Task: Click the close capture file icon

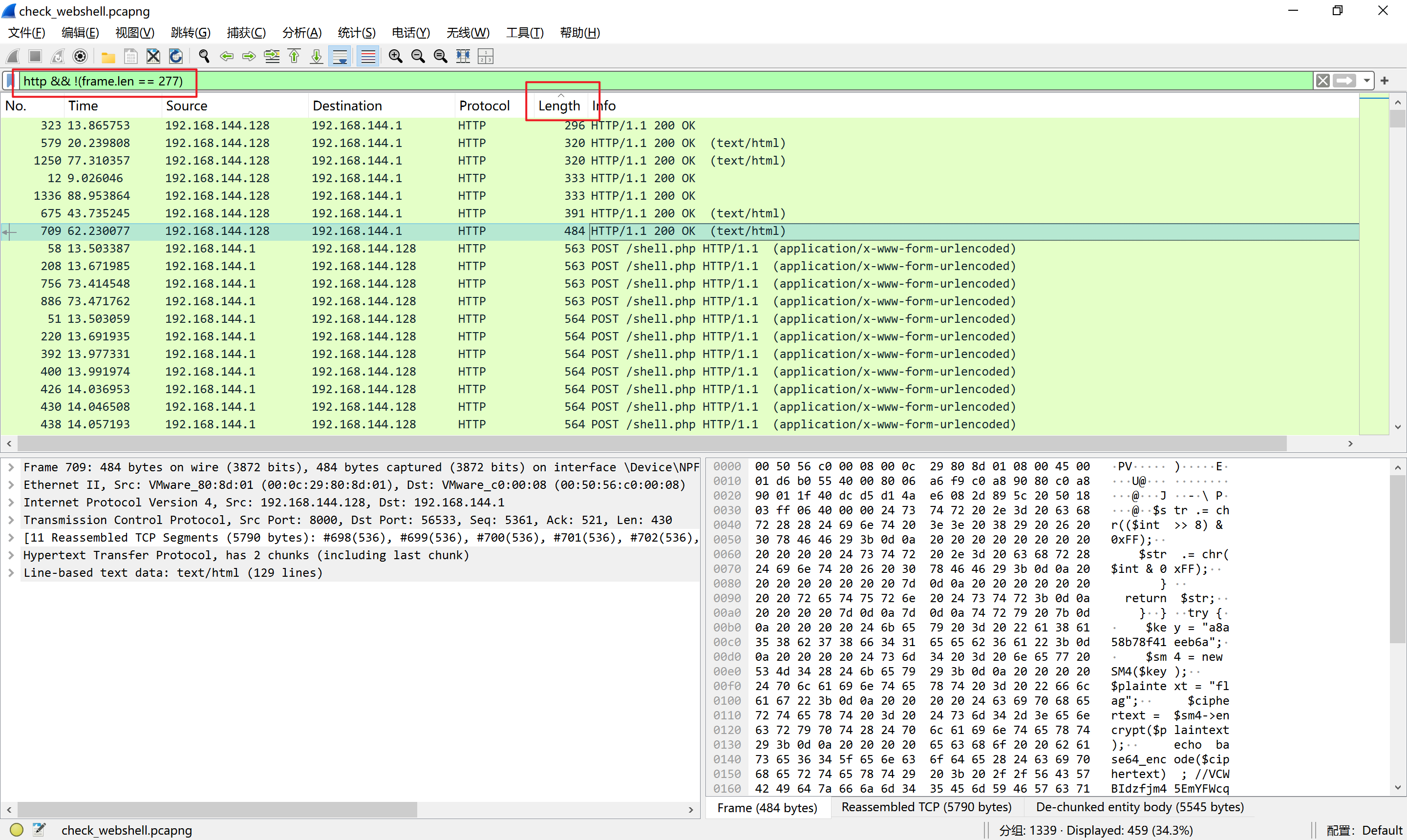Action: click(x=153, y=56)
